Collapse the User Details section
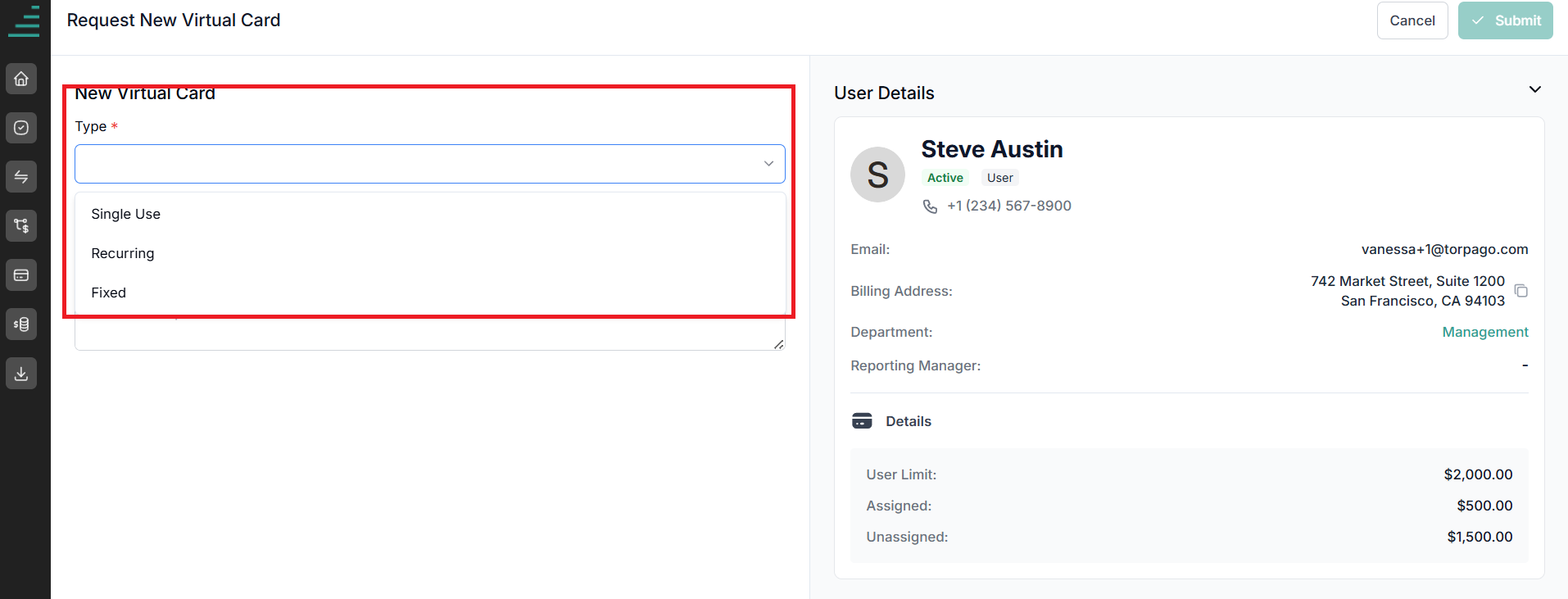The image size is (1568, 599). pos(1535,89)
